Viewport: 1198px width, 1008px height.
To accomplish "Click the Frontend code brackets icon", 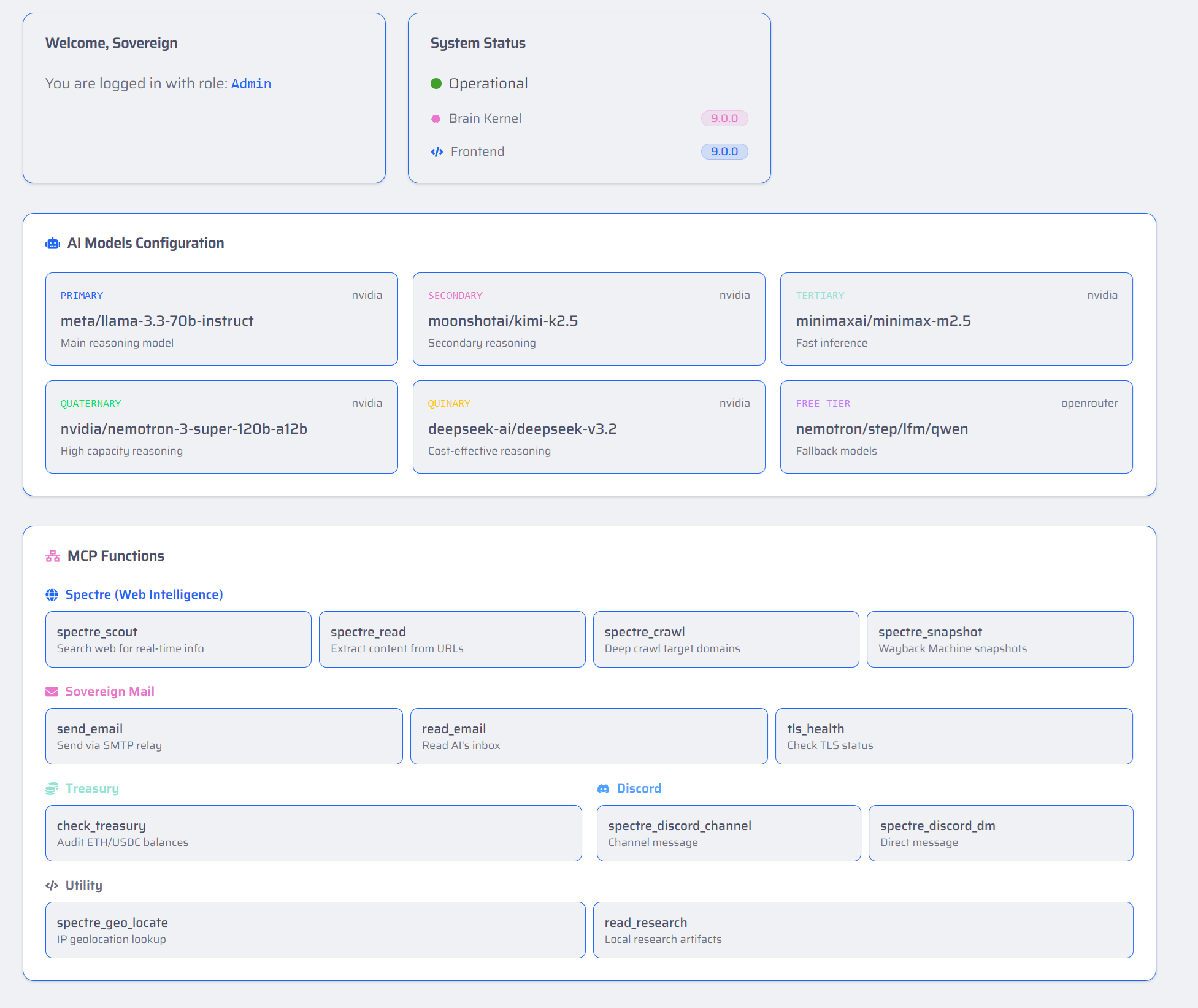I will pyautogui.click(x=437, y=152).
